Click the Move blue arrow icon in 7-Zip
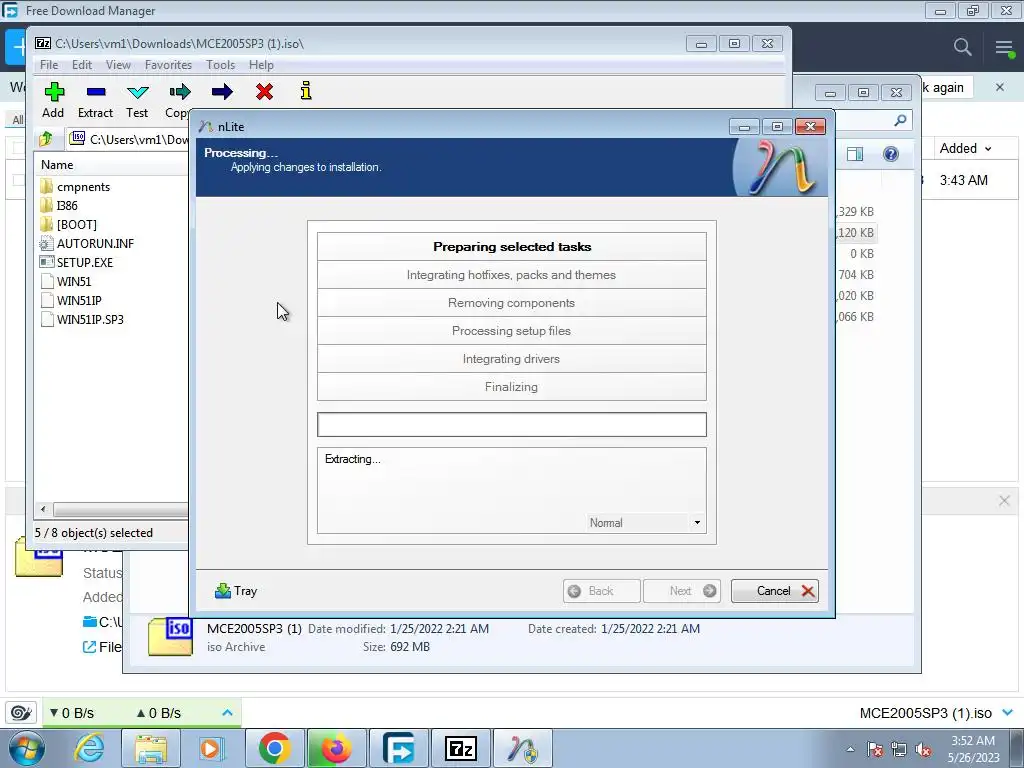 click(222, 91)
